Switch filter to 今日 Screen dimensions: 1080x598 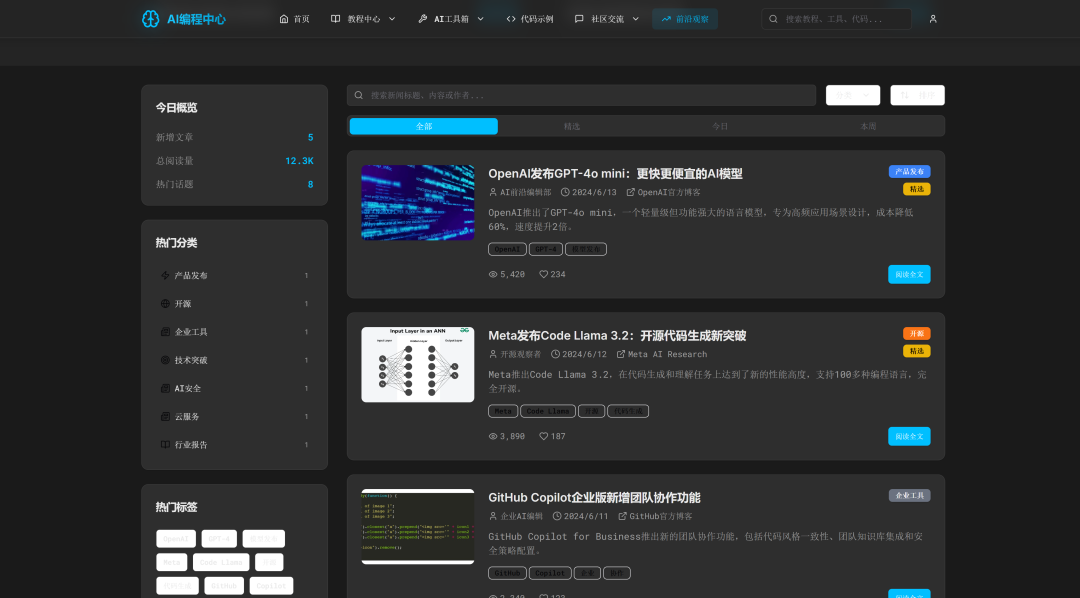click(x=720, y=126)
